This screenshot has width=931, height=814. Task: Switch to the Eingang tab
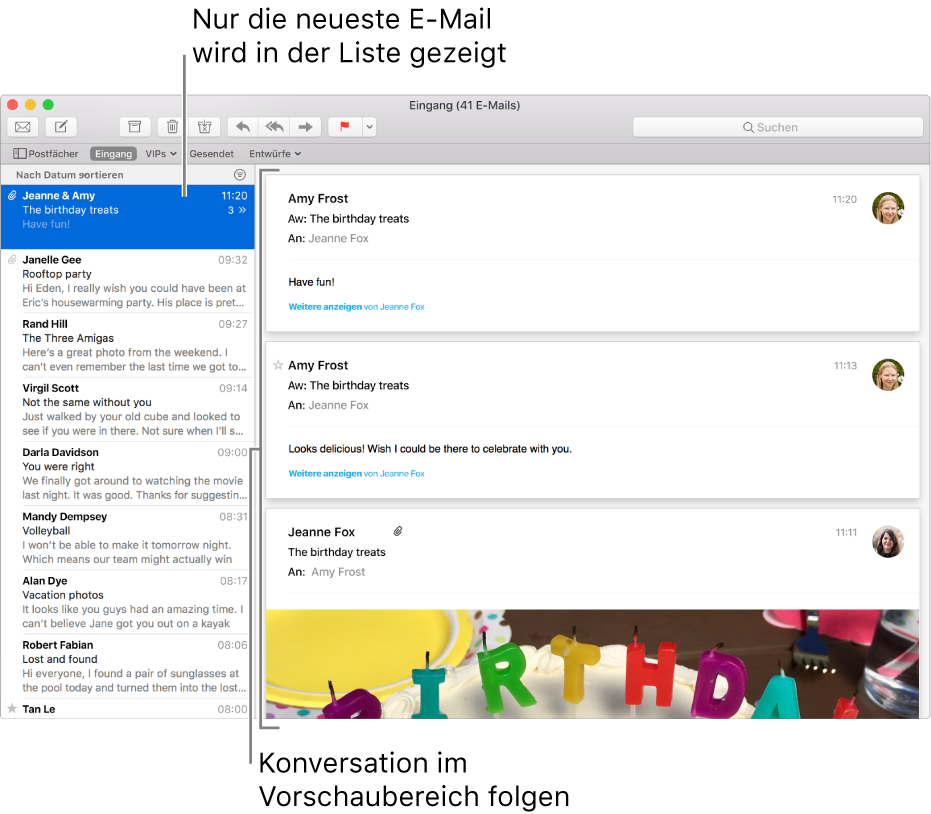(113, 153)
